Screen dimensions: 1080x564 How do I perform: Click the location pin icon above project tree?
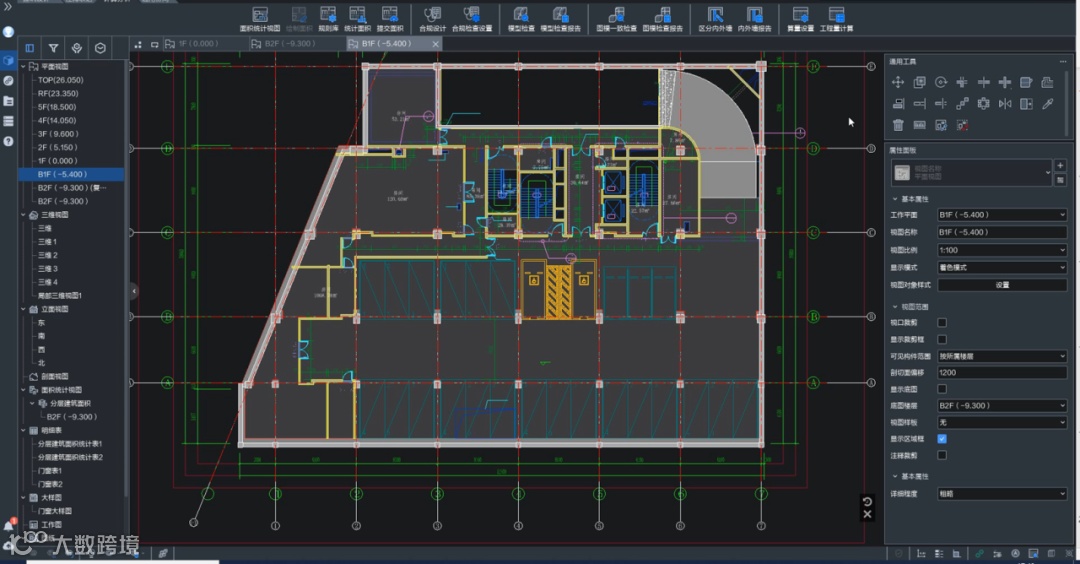76,48
